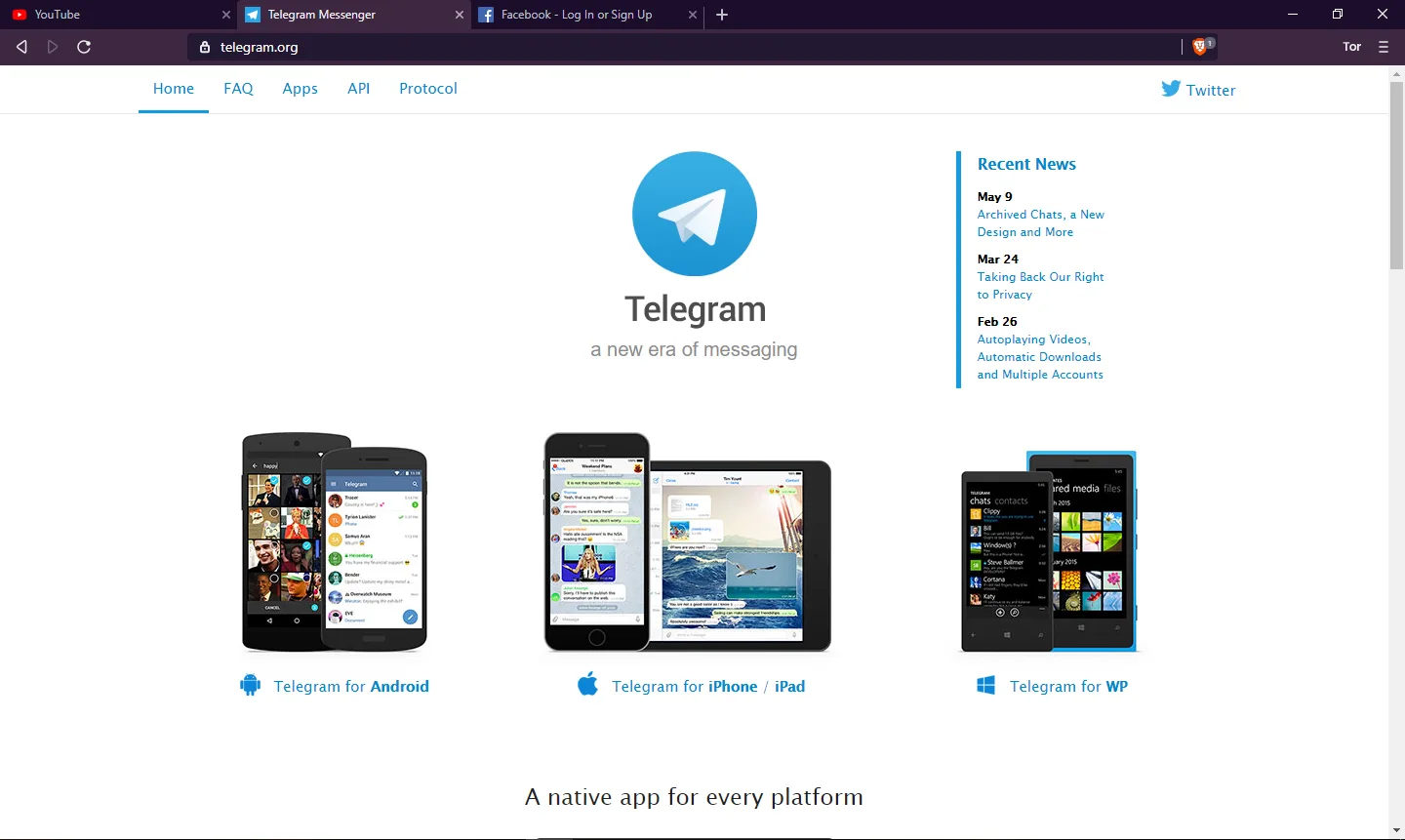
Task: Select the Telegram Messenger tab
Action: (353, 15)
